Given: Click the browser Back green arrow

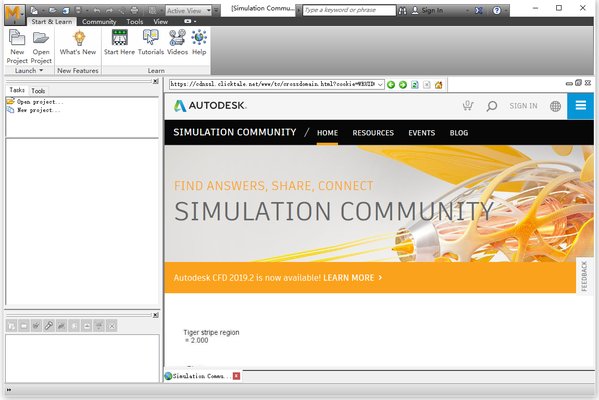Looking at the screenshot, I should coord(391,84).
